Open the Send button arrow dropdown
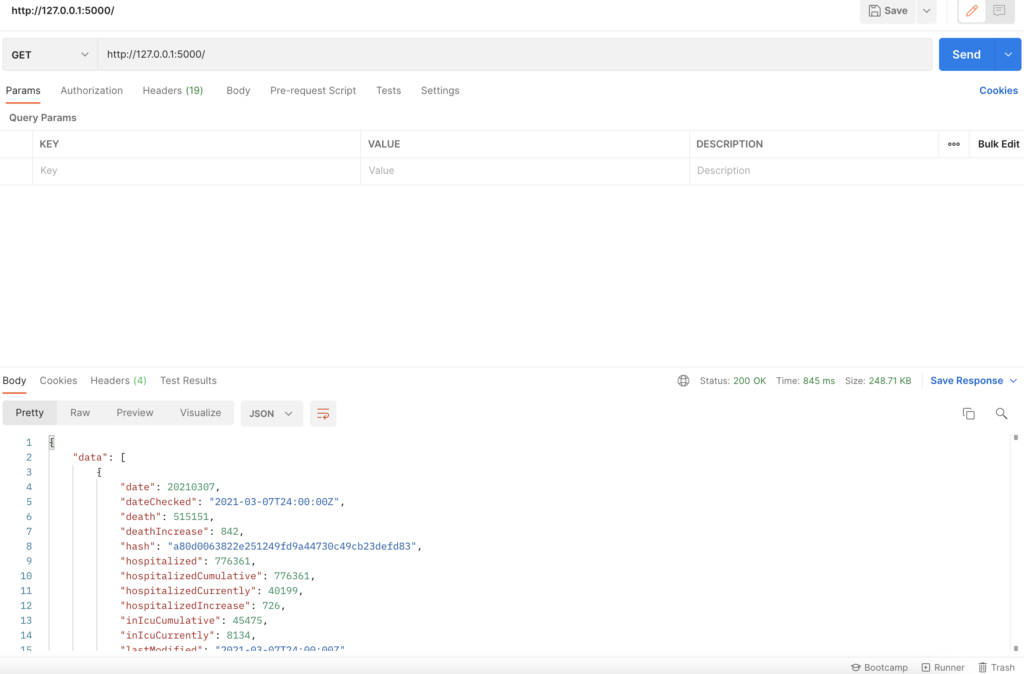 tap(1008, 55)
